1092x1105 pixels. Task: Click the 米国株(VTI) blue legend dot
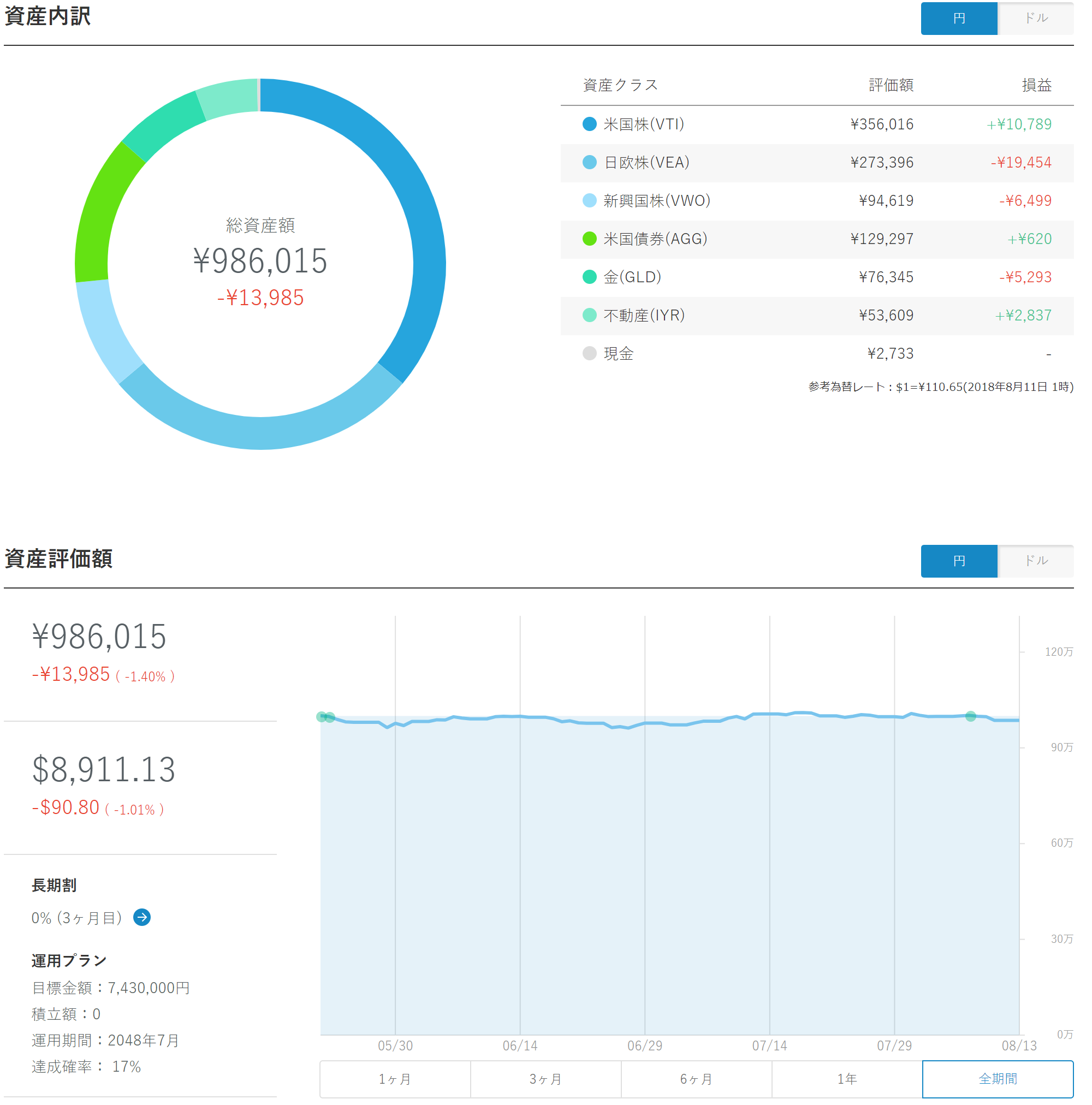point(589,124)
